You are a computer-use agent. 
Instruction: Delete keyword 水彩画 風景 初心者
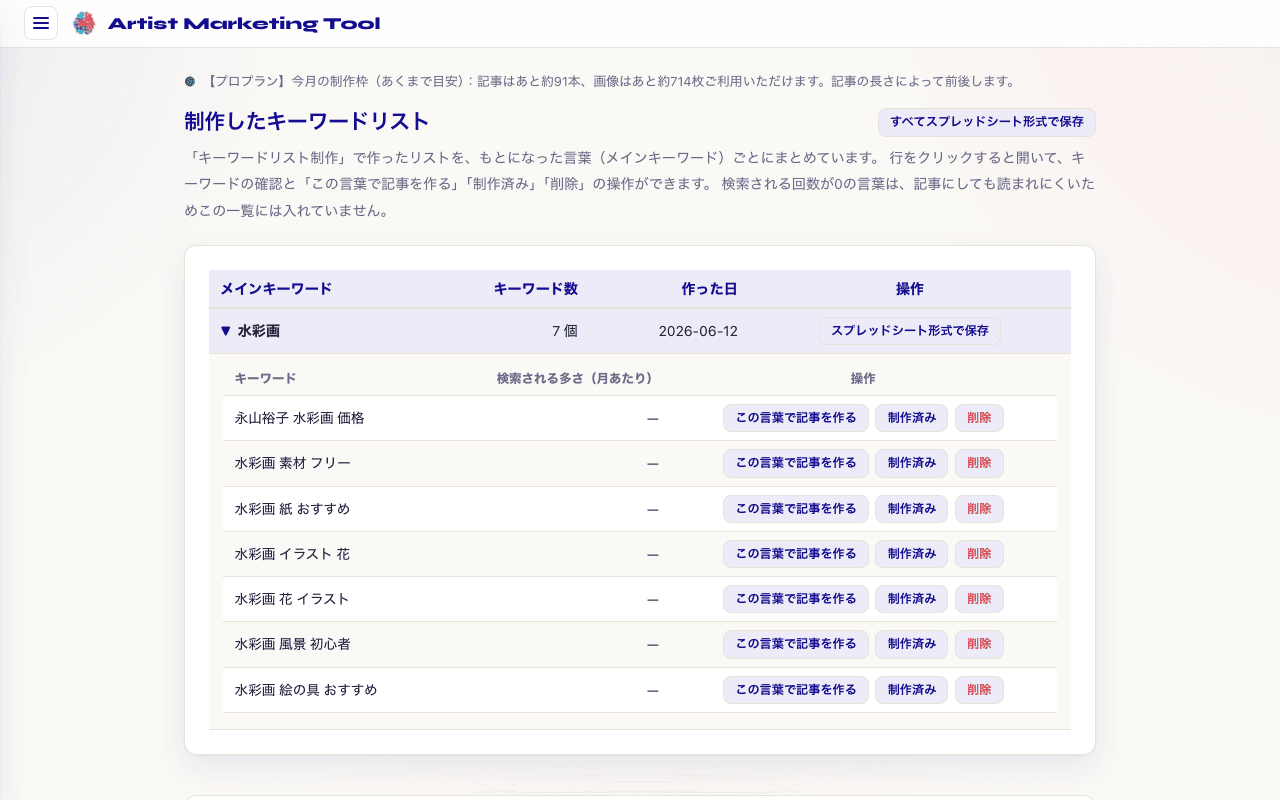pyautogui.click(x=979, y=644)
